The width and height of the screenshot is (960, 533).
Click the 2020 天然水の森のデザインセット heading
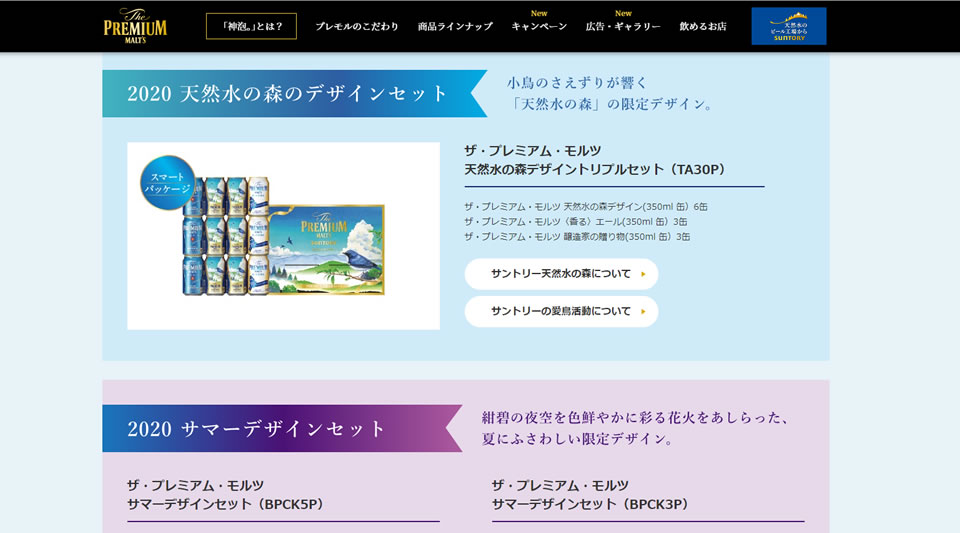coord(287,94)
